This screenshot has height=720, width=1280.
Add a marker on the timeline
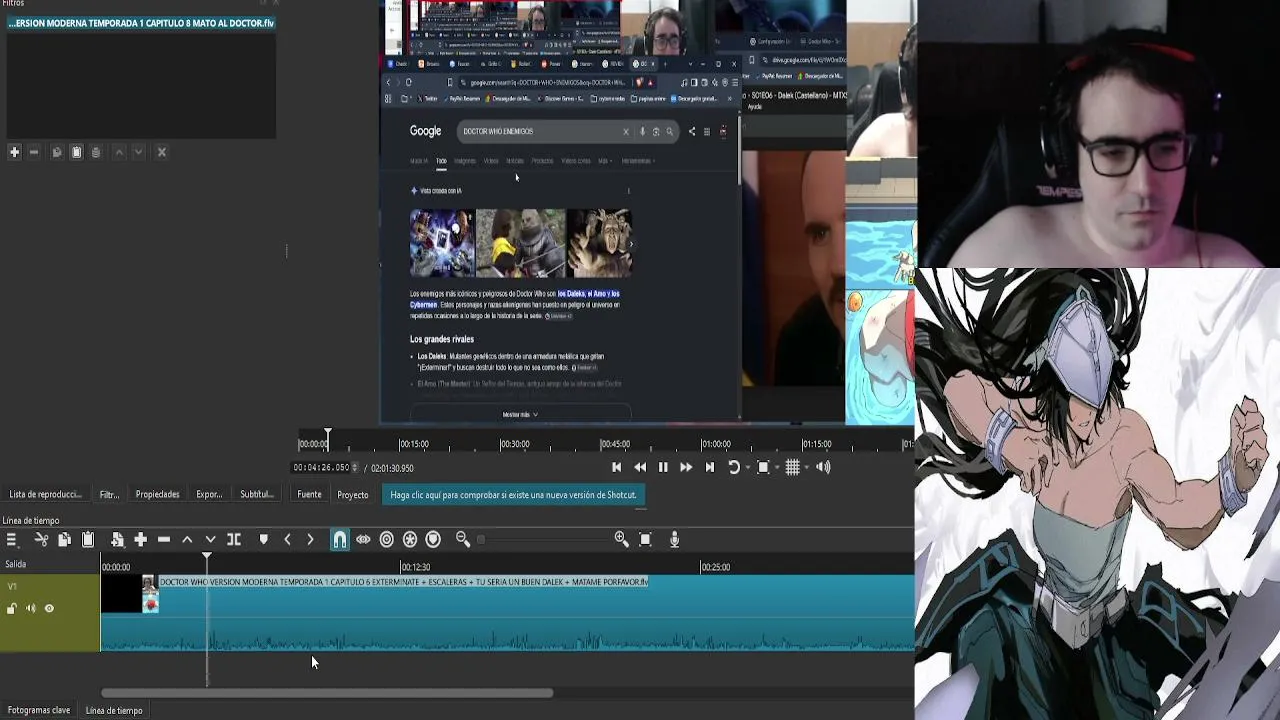click(x=263, y=540)
